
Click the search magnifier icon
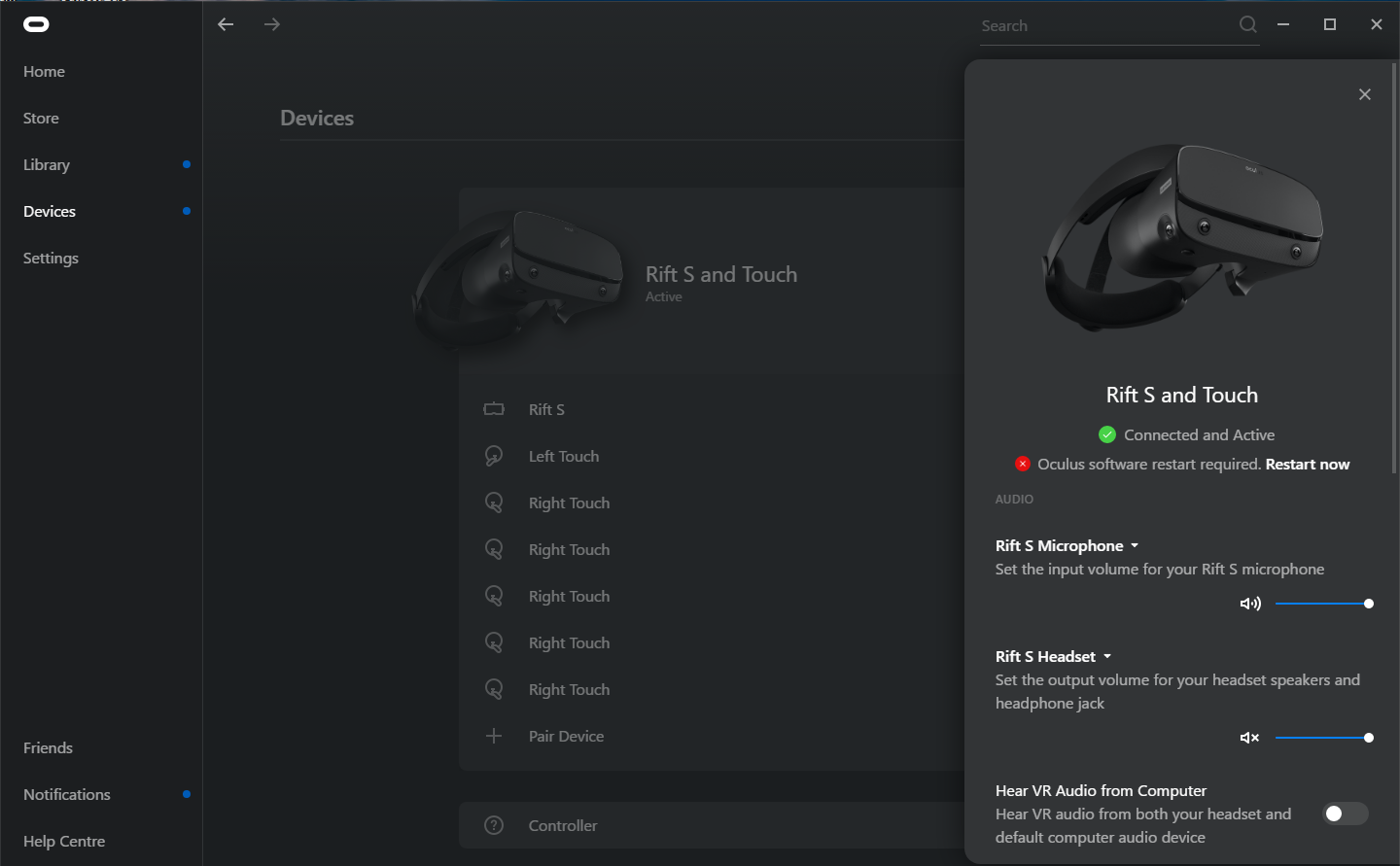pos(1248,25)
